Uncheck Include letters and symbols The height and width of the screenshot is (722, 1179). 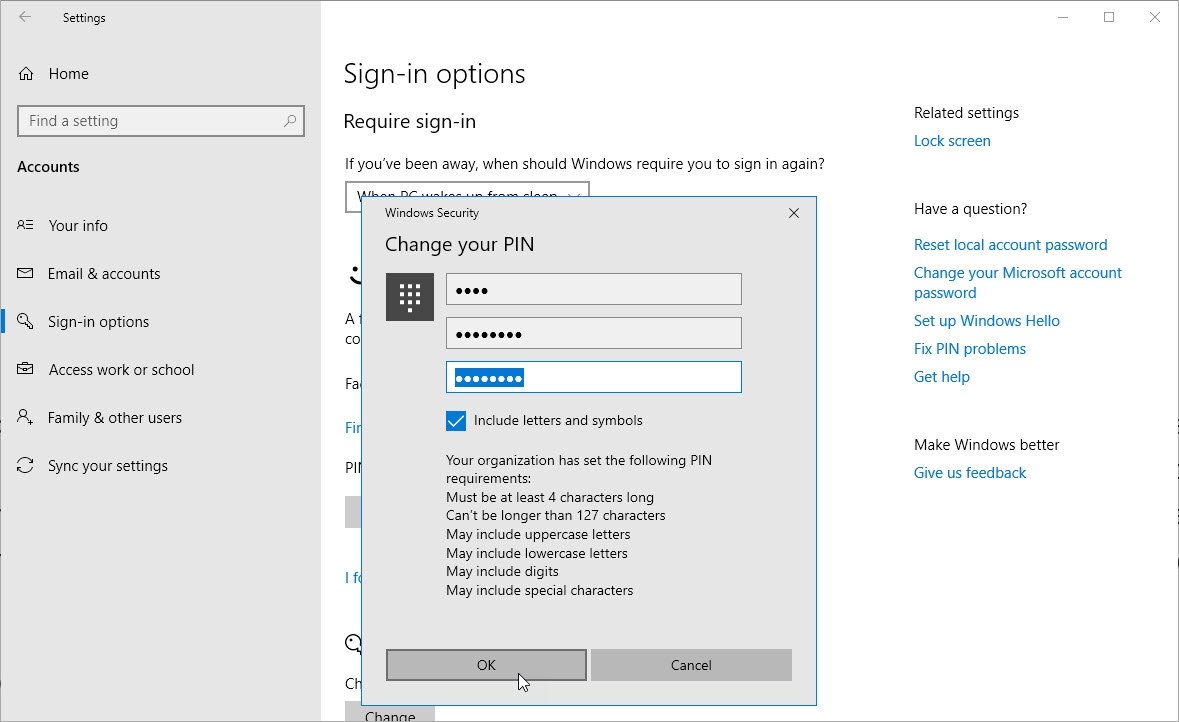pos(456,420)
